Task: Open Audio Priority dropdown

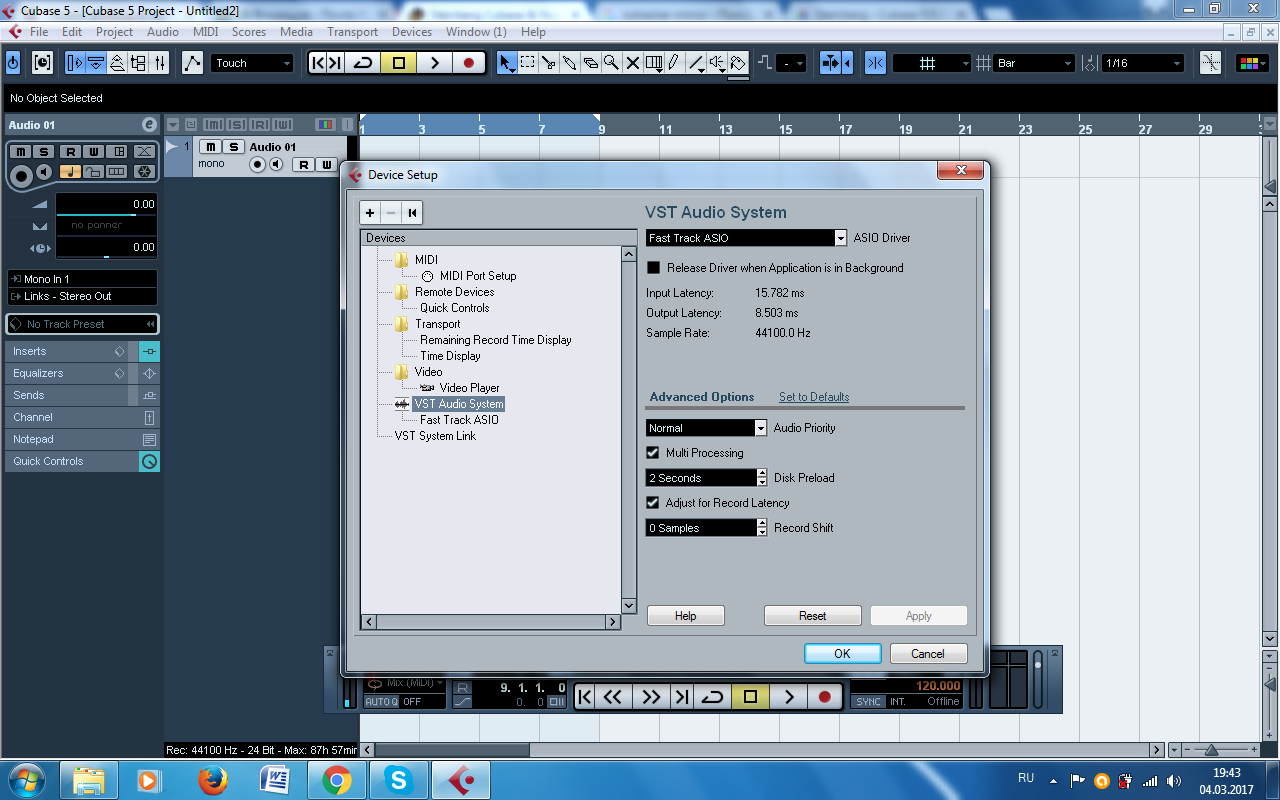Action: (x=706, y=428)
